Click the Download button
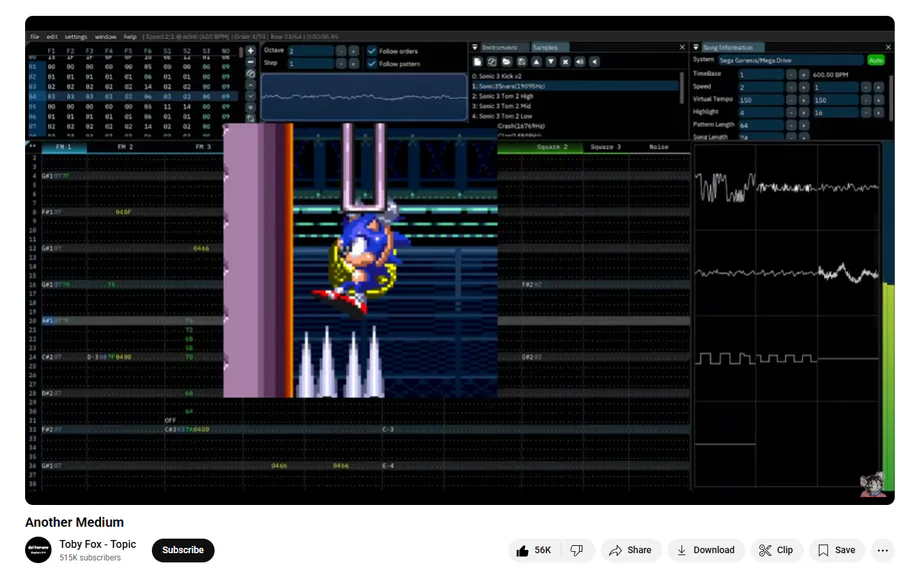Screen dimensions: 900x569 [705, 550]
